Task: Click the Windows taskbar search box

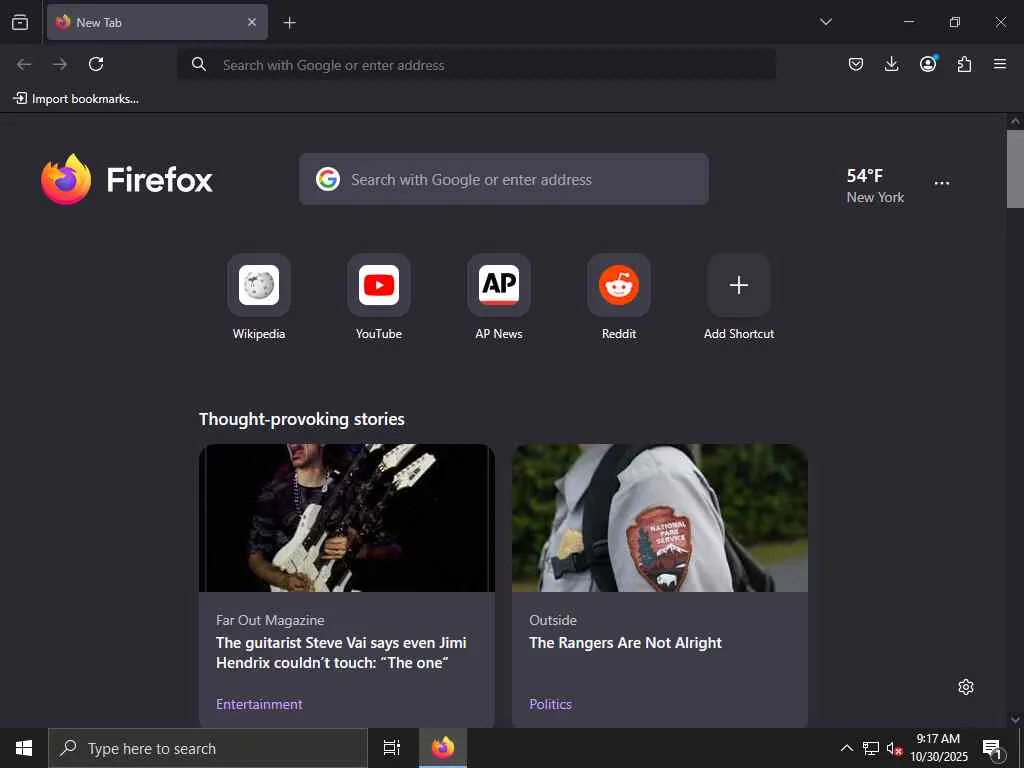Action: pos(208,748)
